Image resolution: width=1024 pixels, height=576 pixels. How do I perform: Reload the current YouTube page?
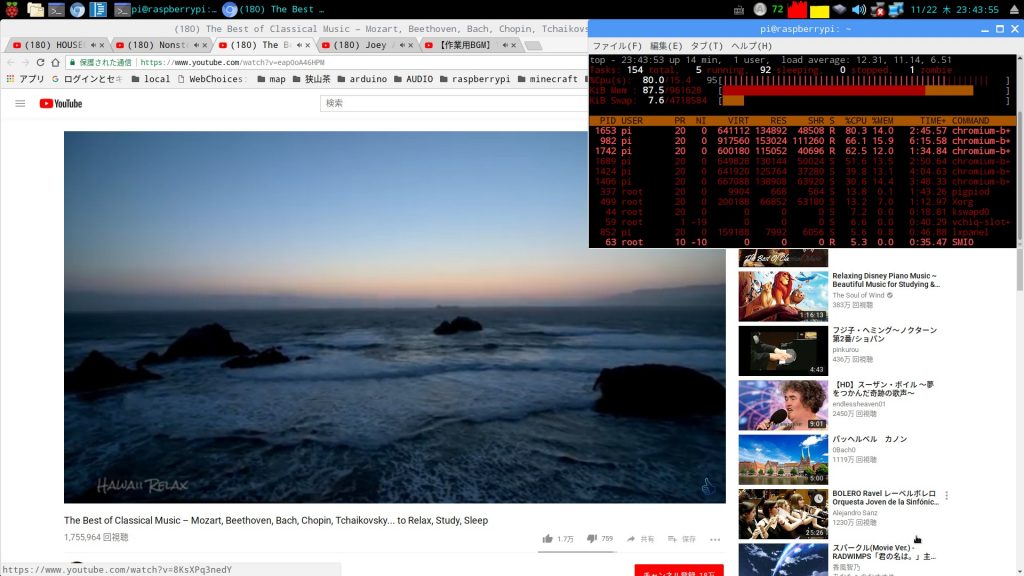[40, 62]
